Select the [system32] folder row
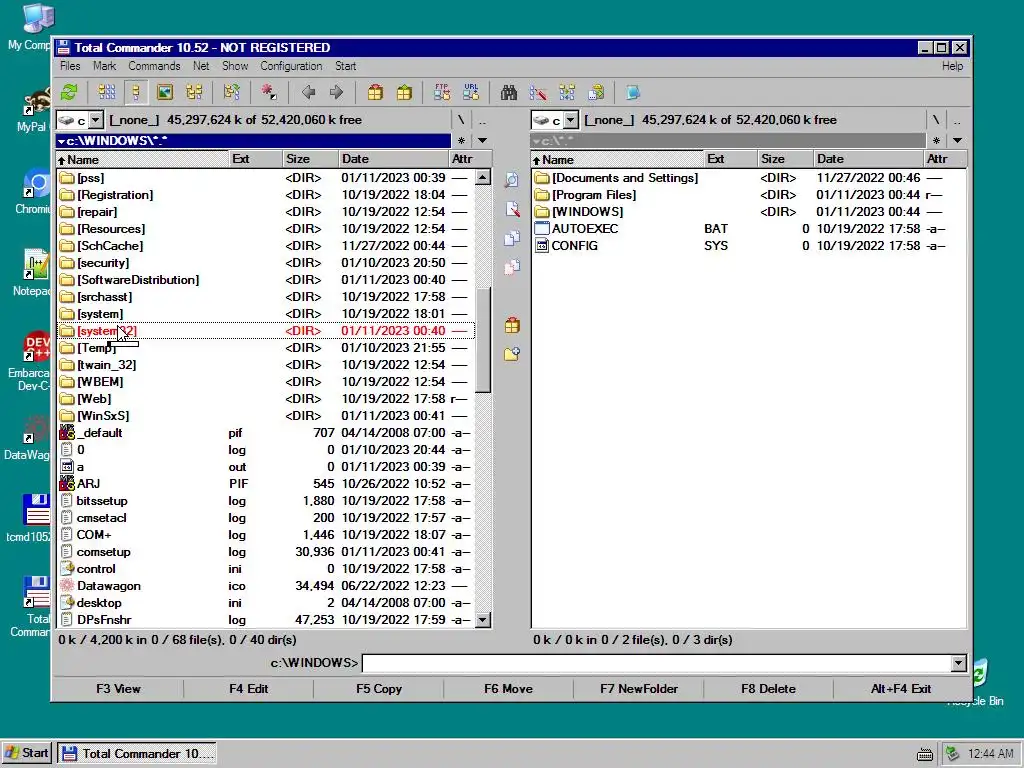The height and width of the screenshot is (768, 1024). click(266, 331)
